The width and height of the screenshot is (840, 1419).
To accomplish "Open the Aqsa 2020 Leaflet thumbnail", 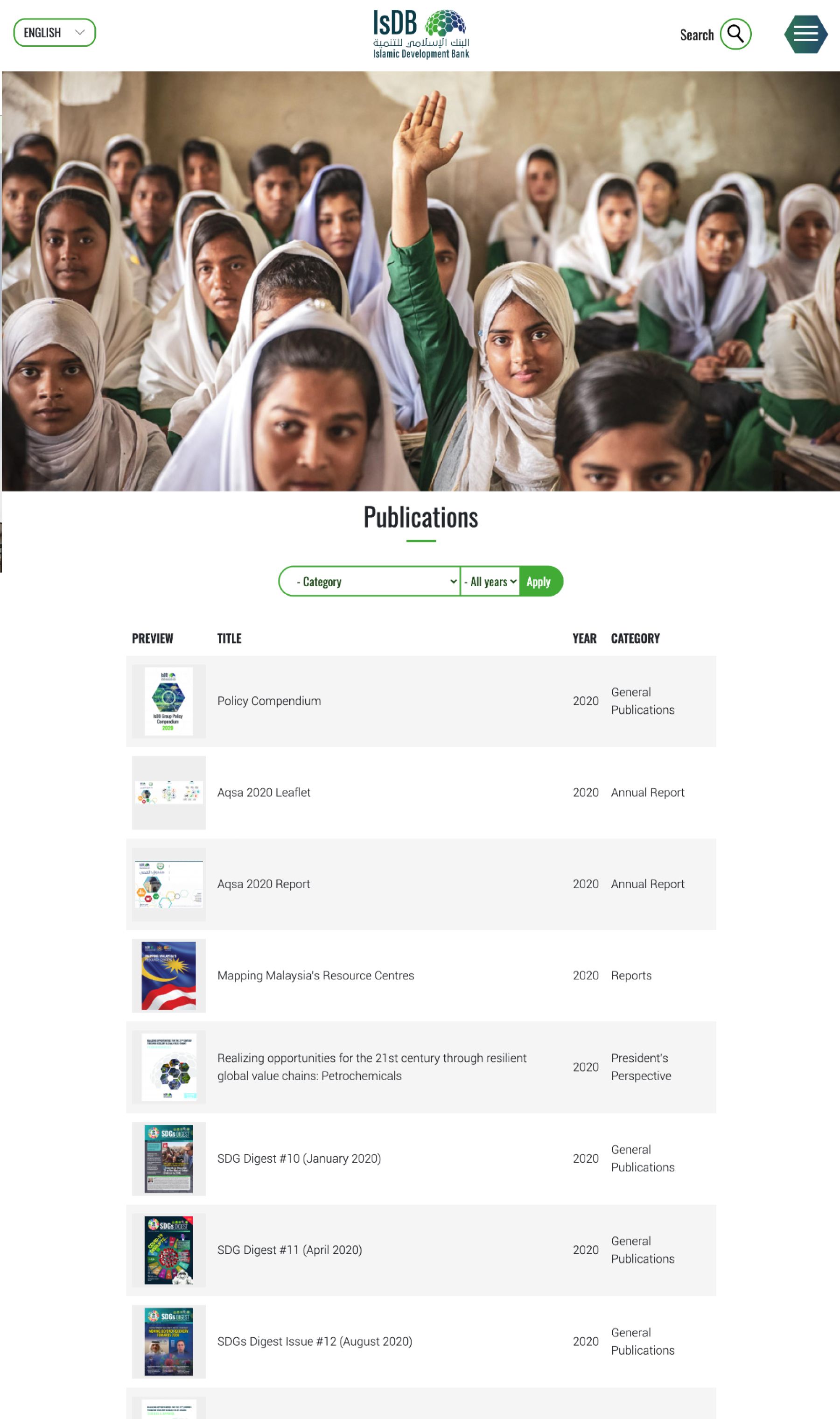I will pyautogui.click(x=168, y=793).
